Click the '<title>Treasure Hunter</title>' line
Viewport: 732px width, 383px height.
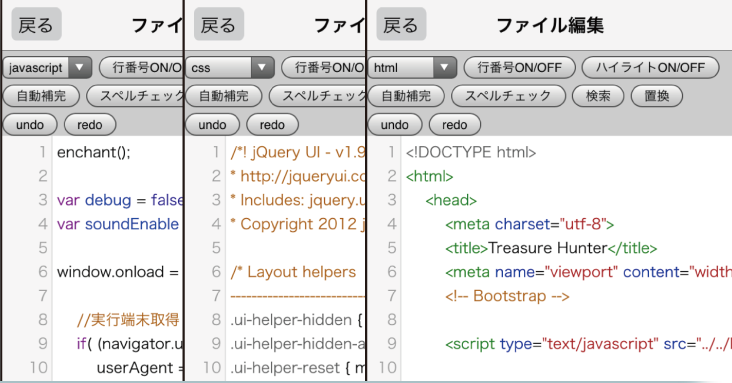tap(551, 248)
